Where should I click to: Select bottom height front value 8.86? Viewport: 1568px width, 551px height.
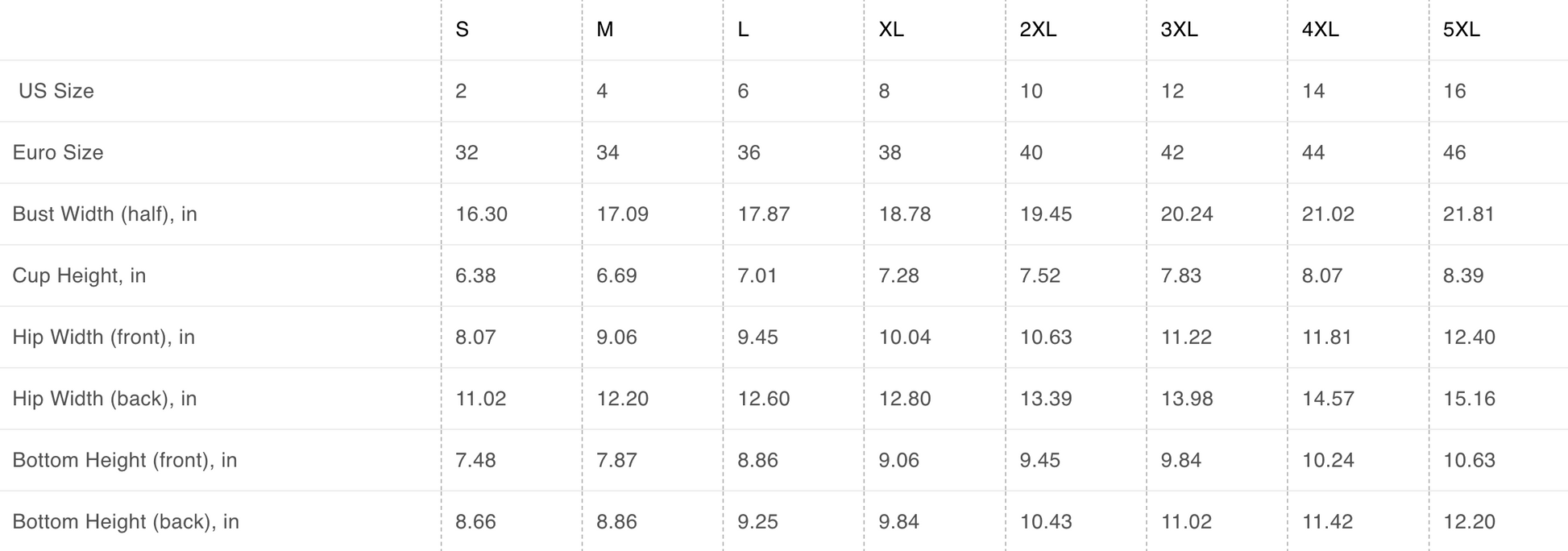coord(757,460)
